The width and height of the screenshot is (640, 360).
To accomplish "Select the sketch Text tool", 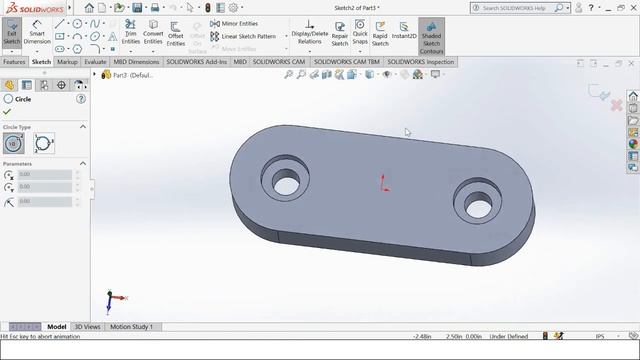I will coord(112,36).
